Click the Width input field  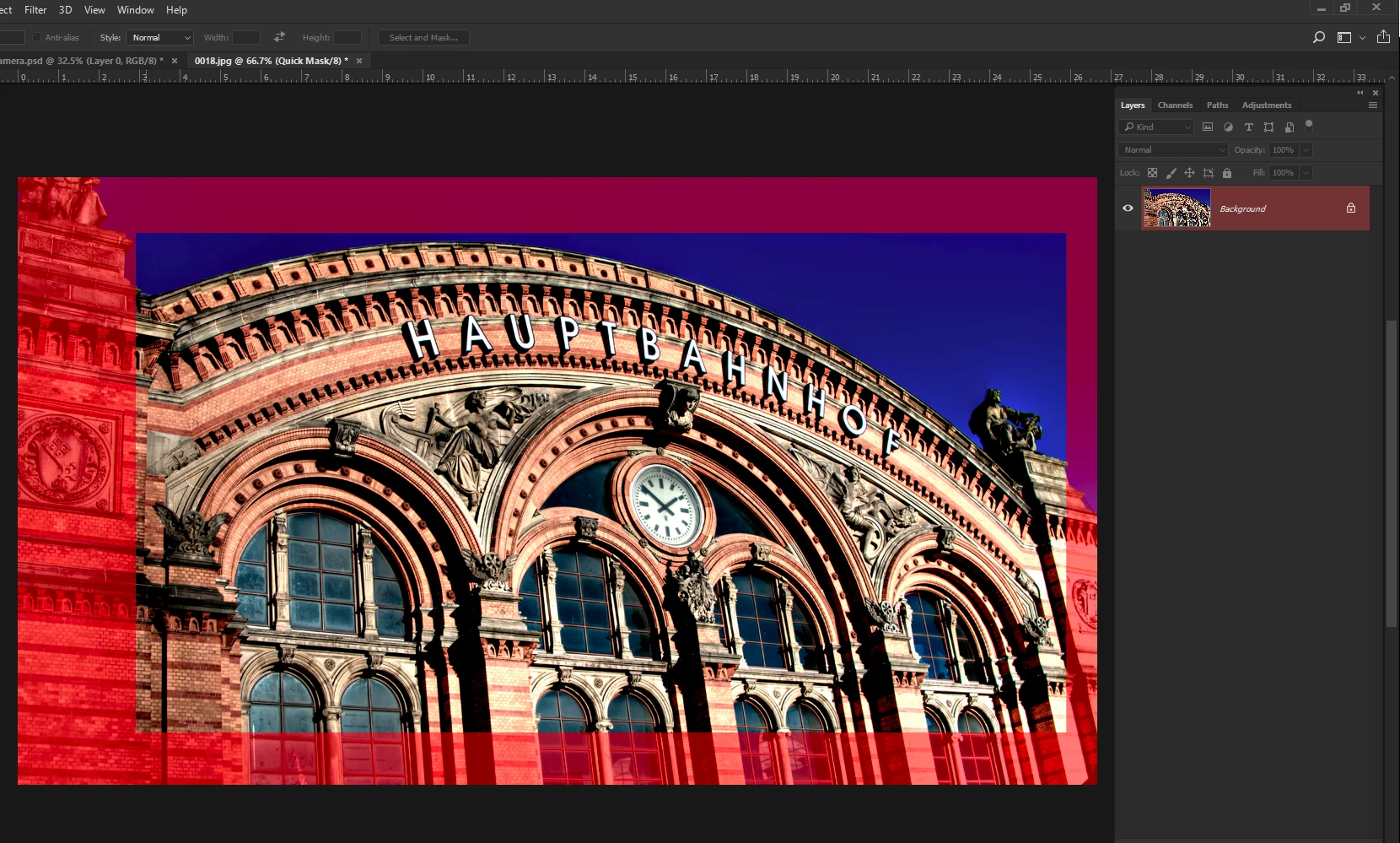246,37
